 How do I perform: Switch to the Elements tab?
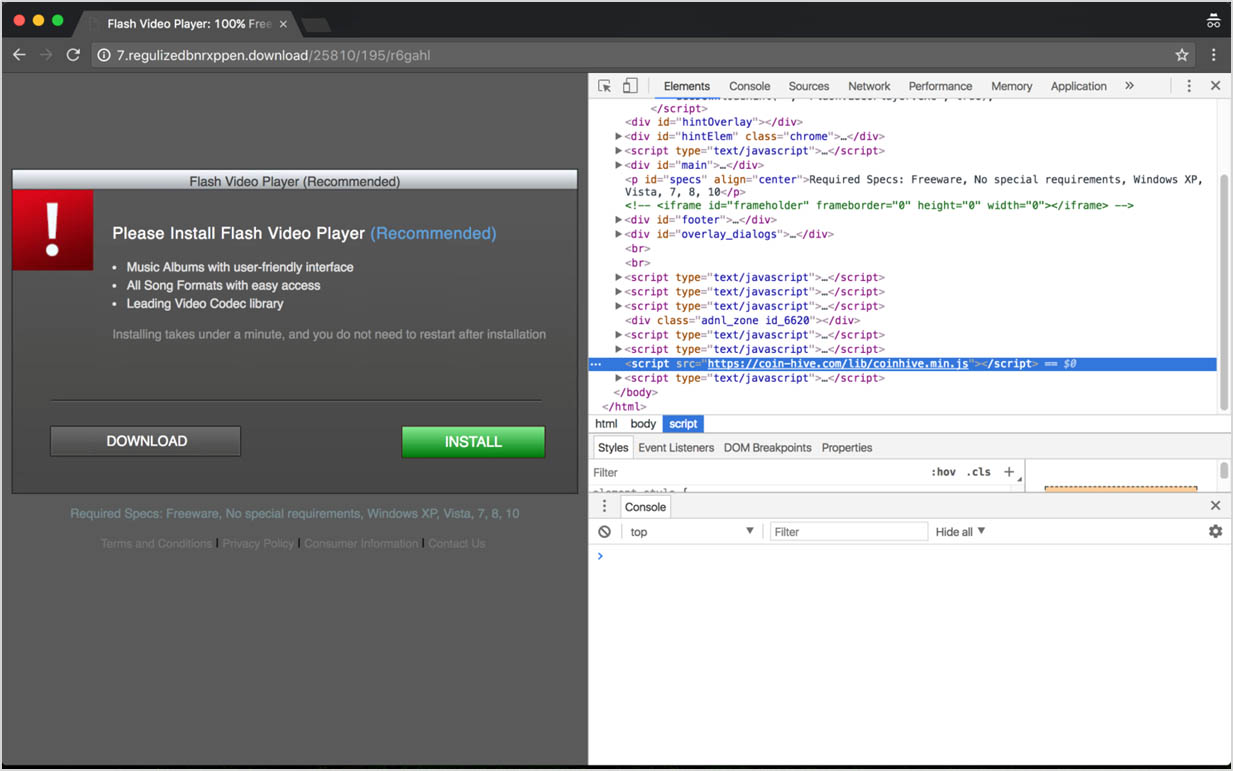(686, 86)
